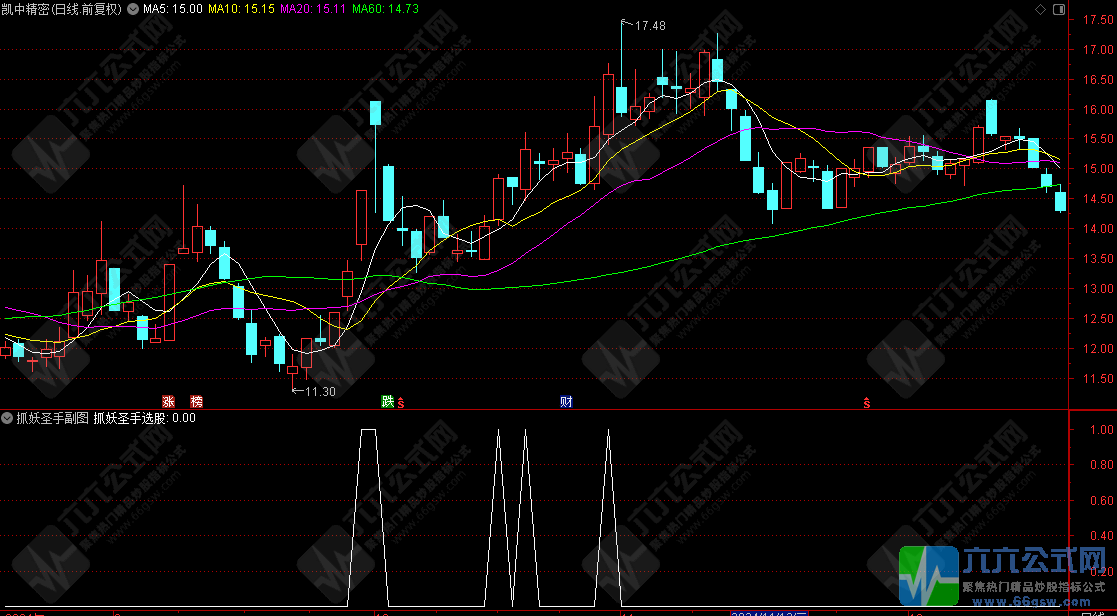Click the 15.50 price axis label
The image size is (1117, 616).
[1096, 140]
